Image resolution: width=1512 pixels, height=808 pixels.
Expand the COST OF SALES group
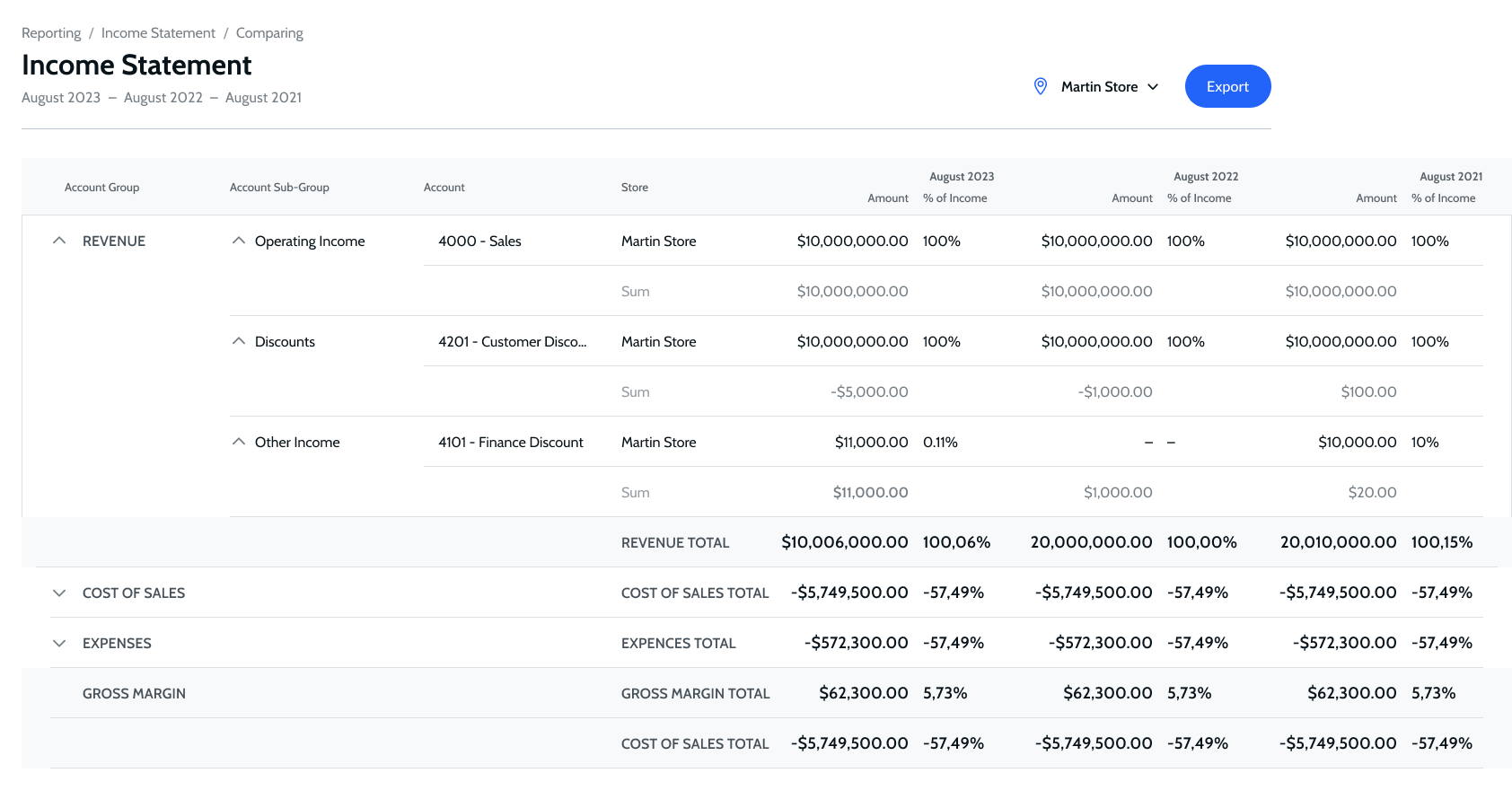(59, 593)
